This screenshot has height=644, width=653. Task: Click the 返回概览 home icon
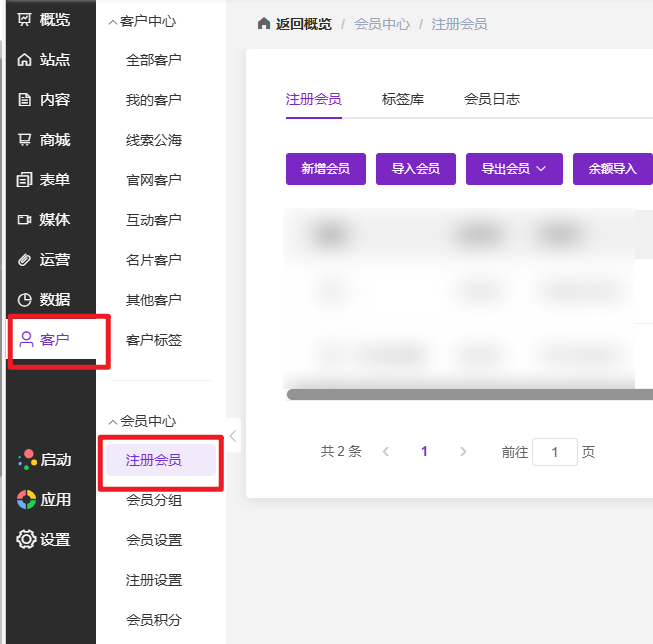(x=264, y=23)
